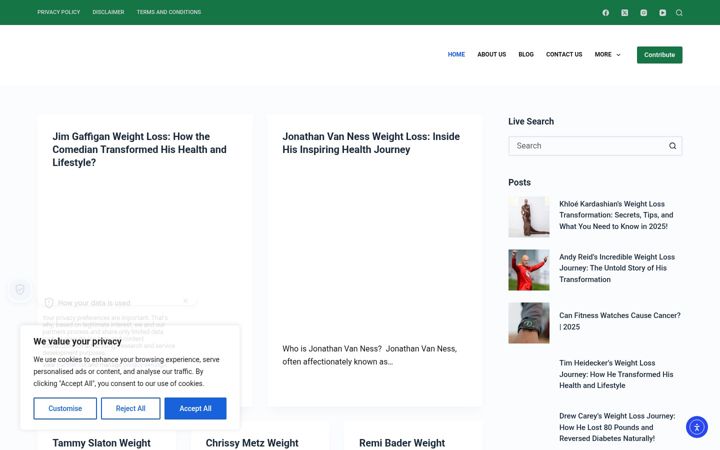This screenshot has height=450, width=720.
Task: Open Andy Reid's Weight Loss Journey post link
Action: pos(617,268)
